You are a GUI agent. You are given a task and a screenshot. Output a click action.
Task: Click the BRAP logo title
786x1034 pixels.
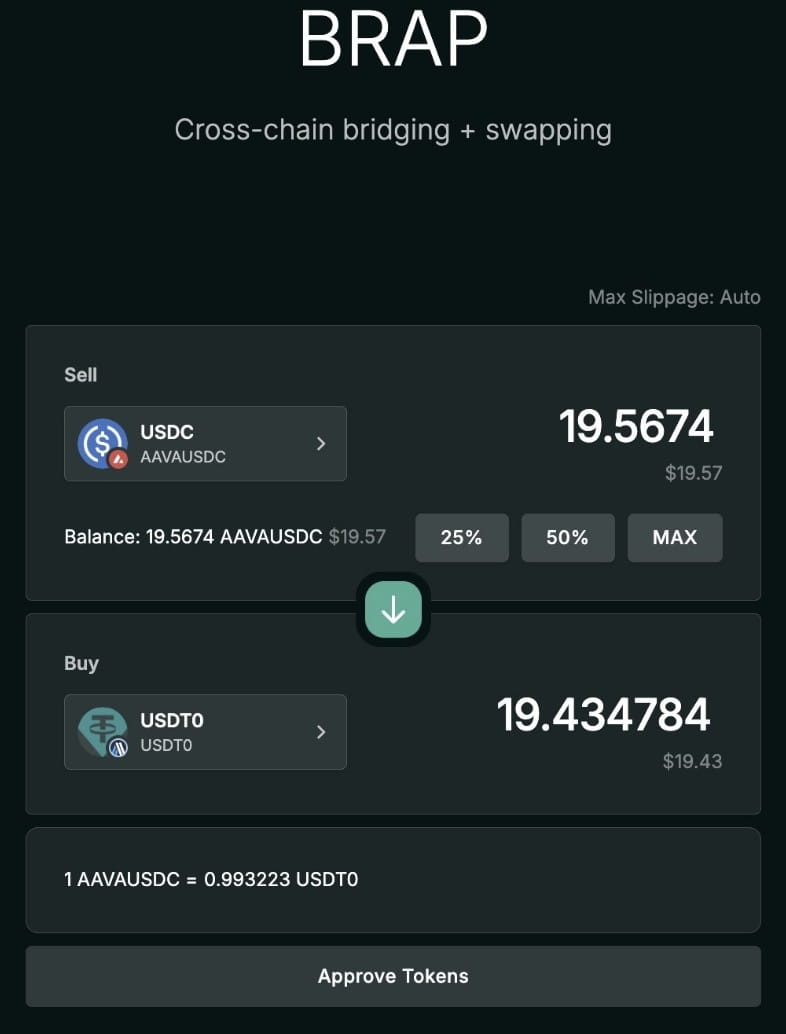point(393,38)
